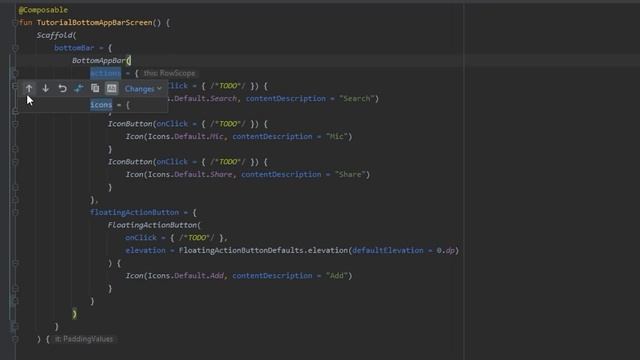Click the onClick parameter under FloatingActionButton(
The width and height of the screenshot is (640, 360).
pos(141,238)
